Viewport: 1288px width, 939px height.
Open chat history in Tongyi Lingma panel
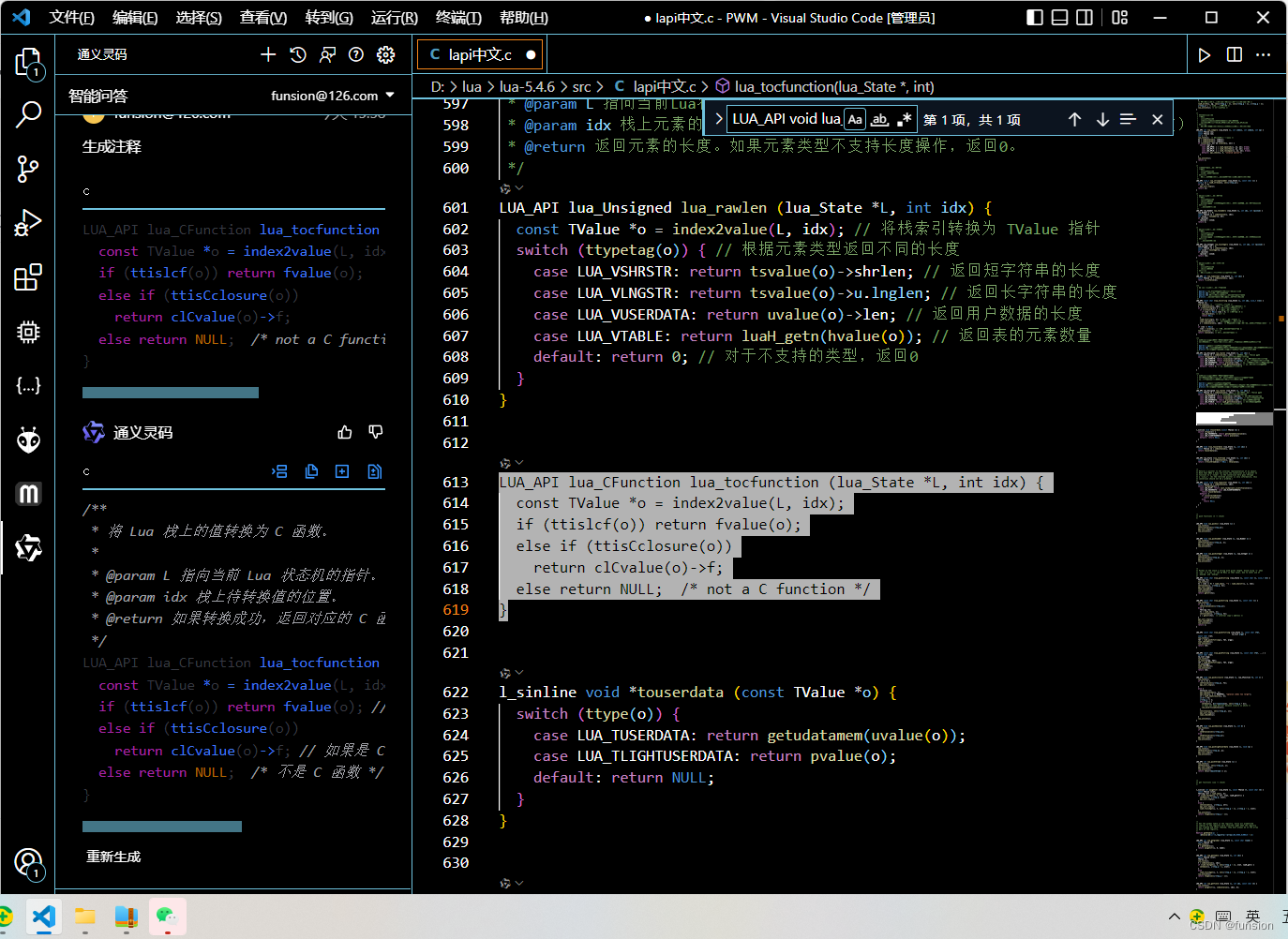pos(298,54)
